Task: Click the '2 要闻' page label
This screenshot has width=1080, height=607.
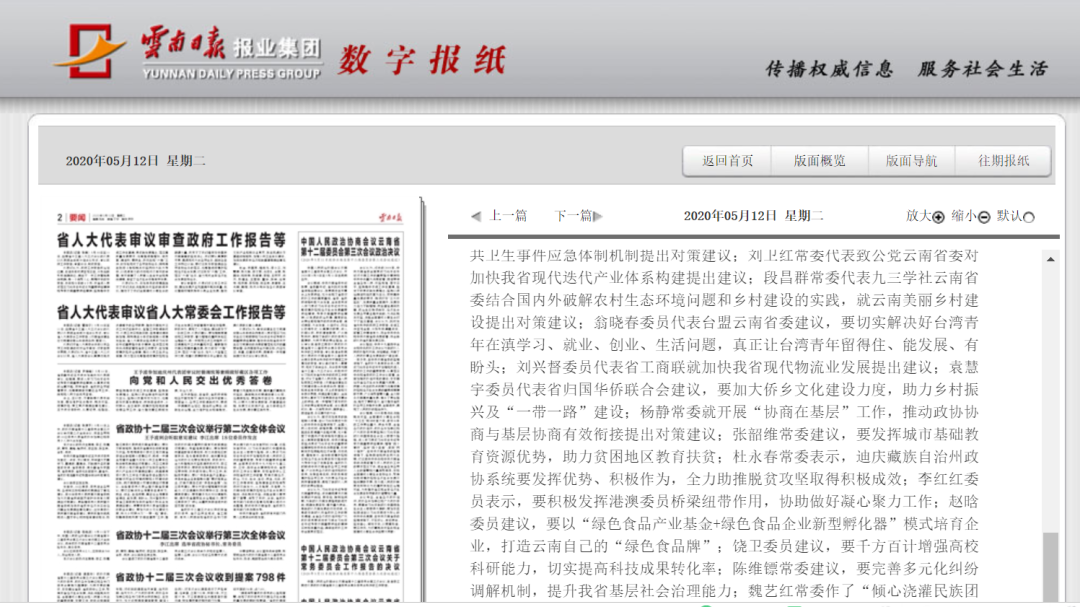Action: pyautogui.click(x=72, y=218)
